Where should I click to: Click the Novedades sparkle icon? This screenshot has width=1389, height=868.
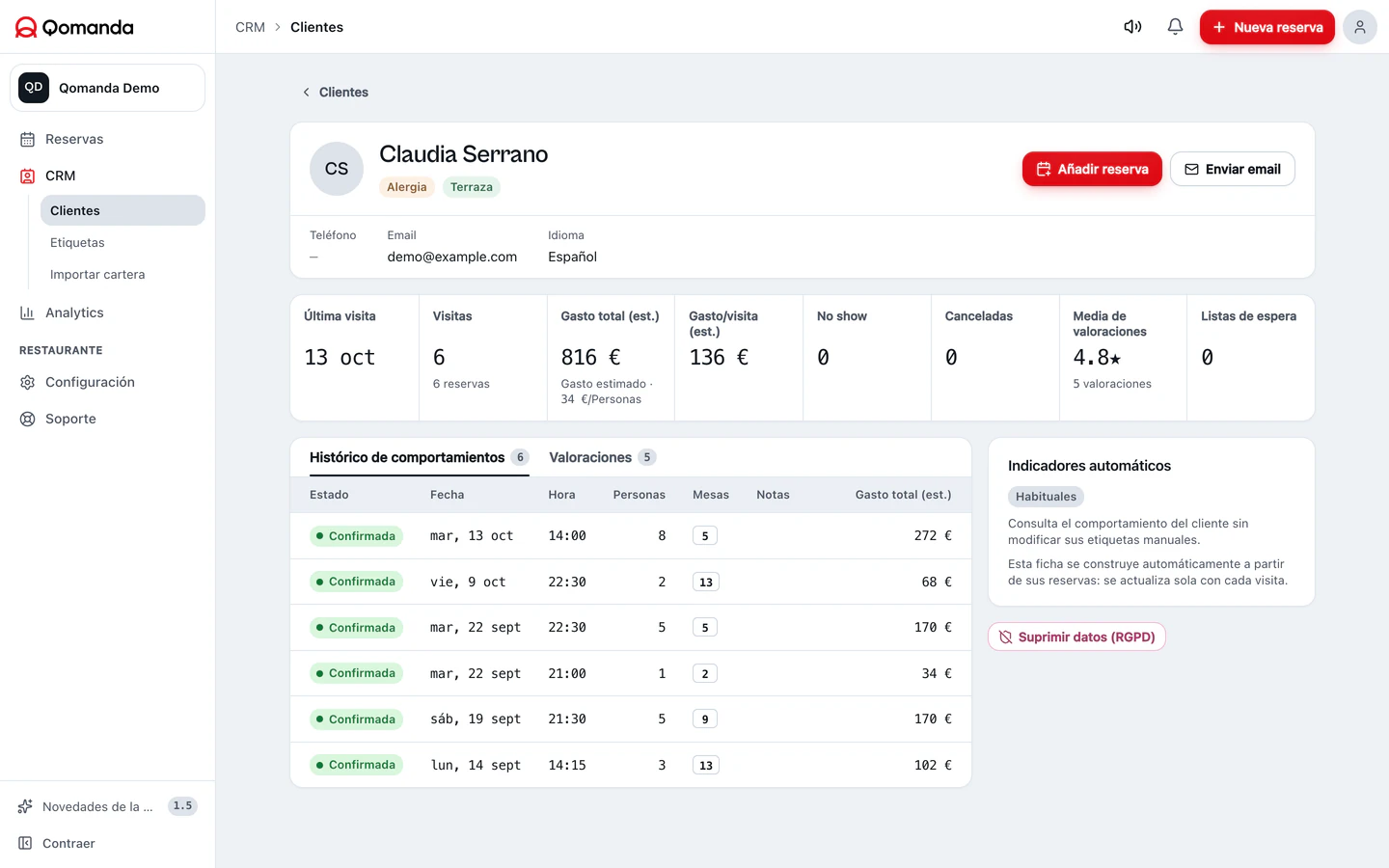click(x=25, y=806)
